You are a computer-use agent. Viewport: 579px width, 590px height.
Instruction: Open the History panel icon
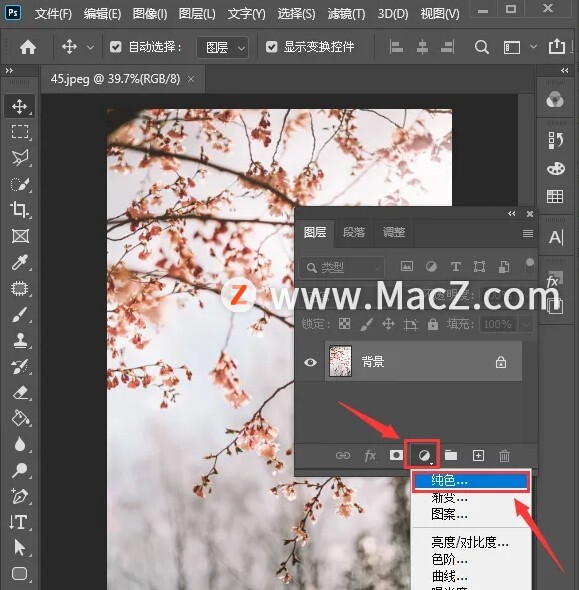tap(556, 140)
